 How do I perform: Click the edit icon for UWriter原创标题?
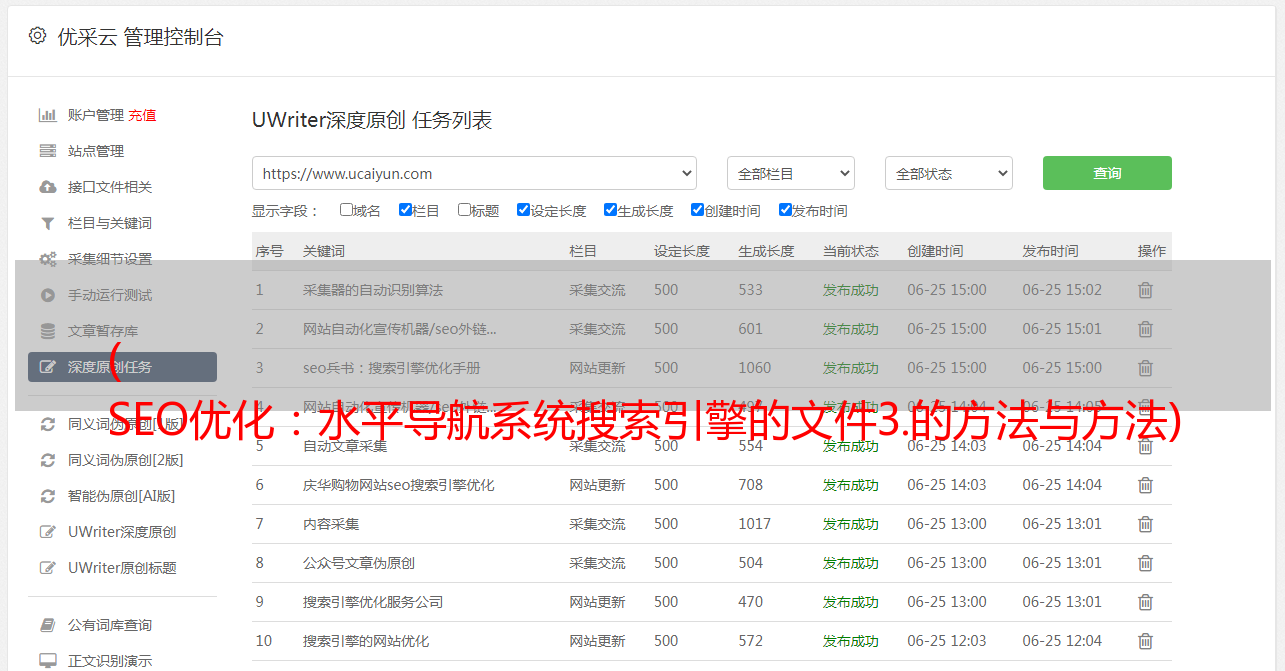tap(47, 568)
